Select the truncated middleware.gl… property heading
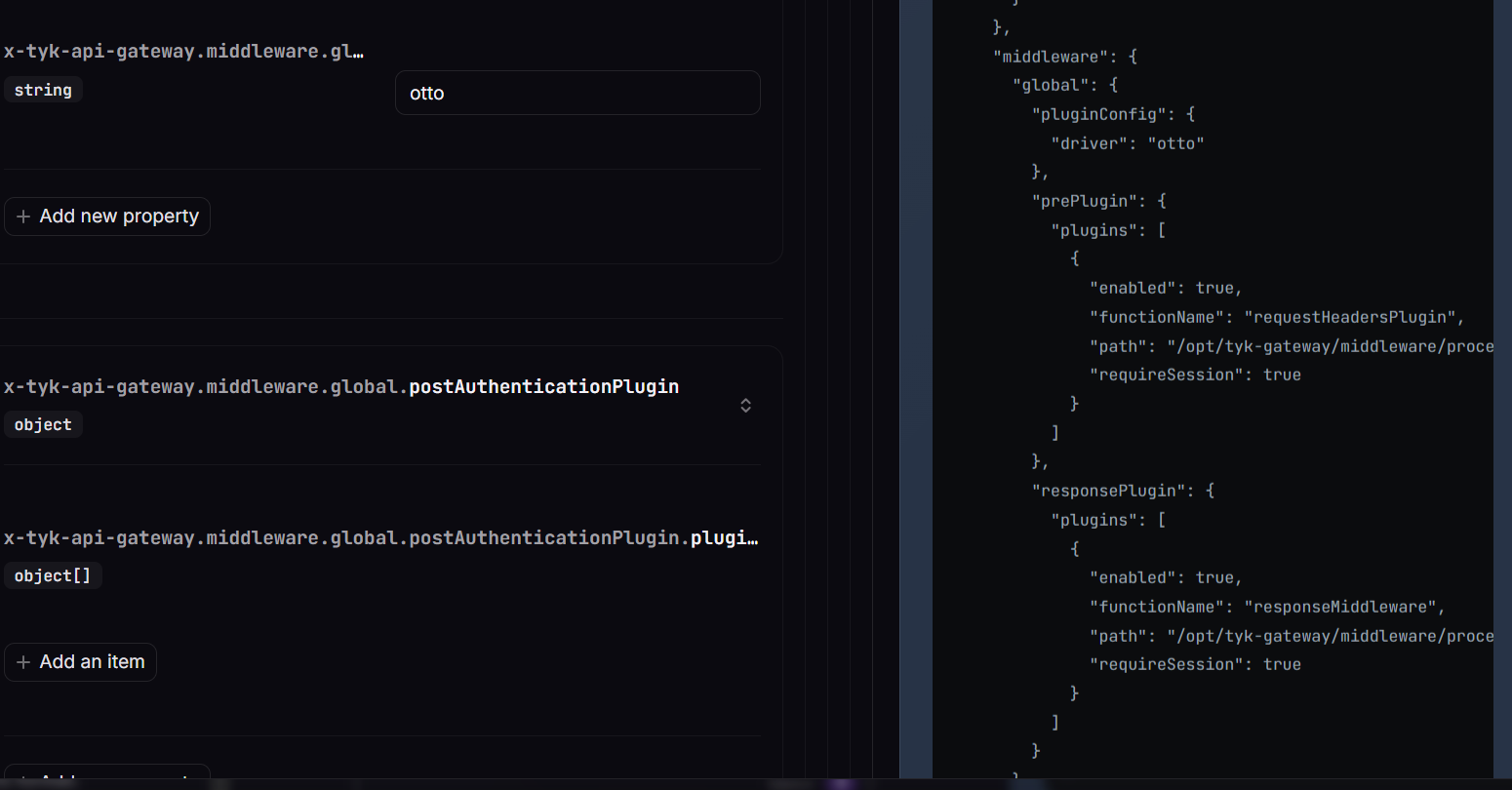The image size is (1512, 790). (183, 52)
